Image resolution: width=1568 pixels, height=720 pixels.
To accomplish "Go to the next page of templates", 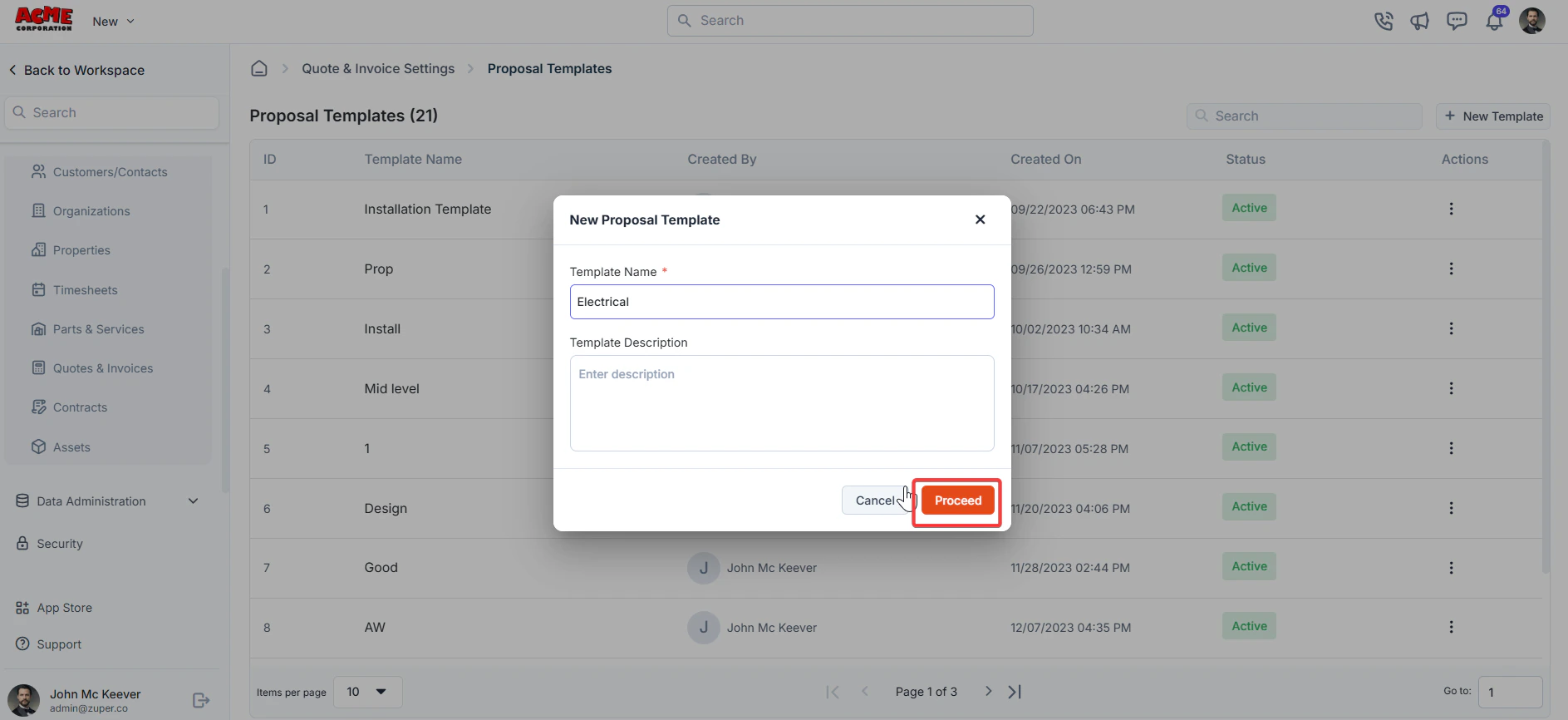I will coord(988,692).
